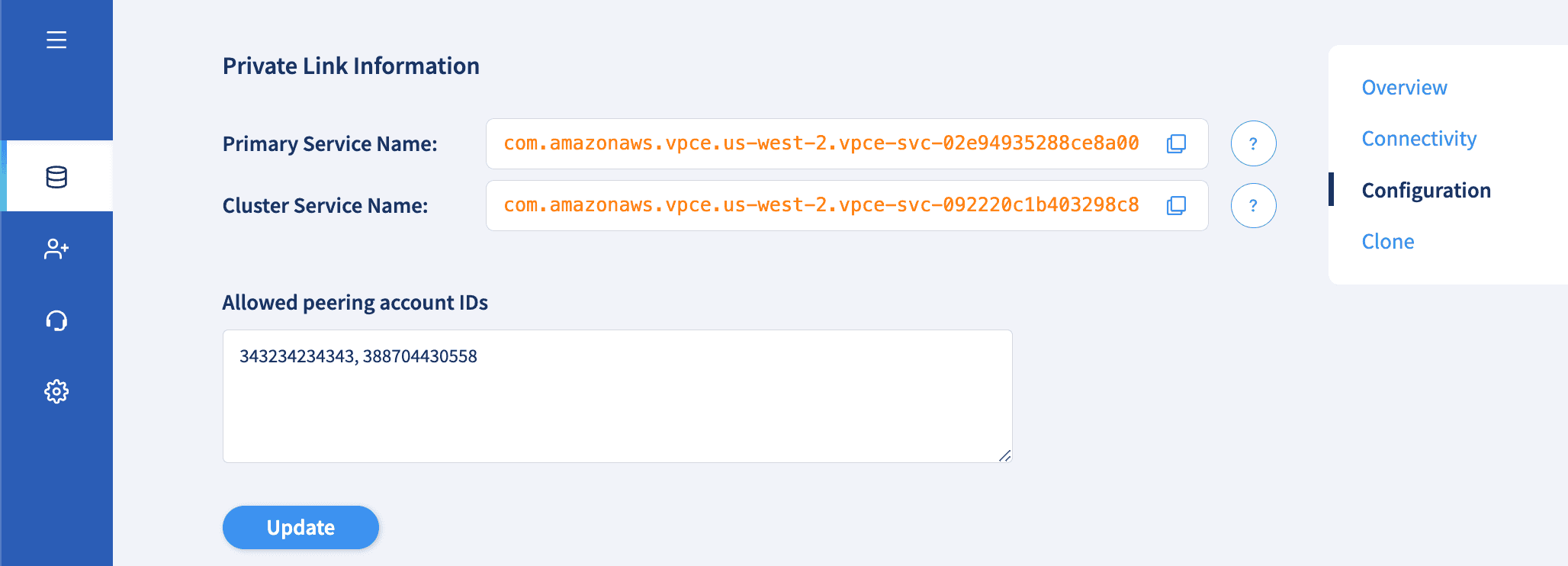Click into the Allowed peering account IDs textarea
This screenshot has height=566, width=1568.
[617, 396]
